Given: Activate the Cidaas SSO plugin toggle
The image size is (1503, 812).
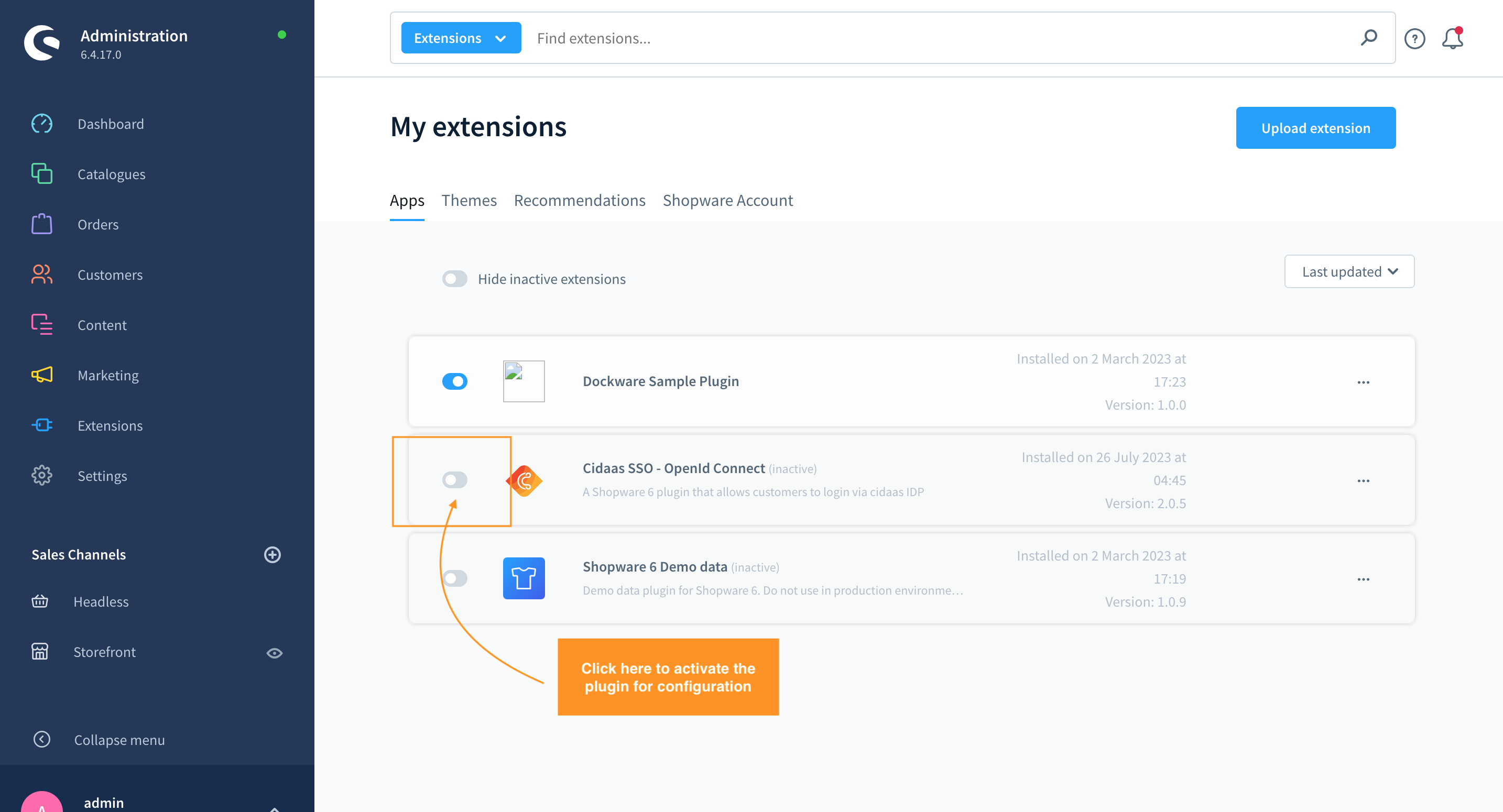Looking at the screenshot, I should (x=454, y=480).
